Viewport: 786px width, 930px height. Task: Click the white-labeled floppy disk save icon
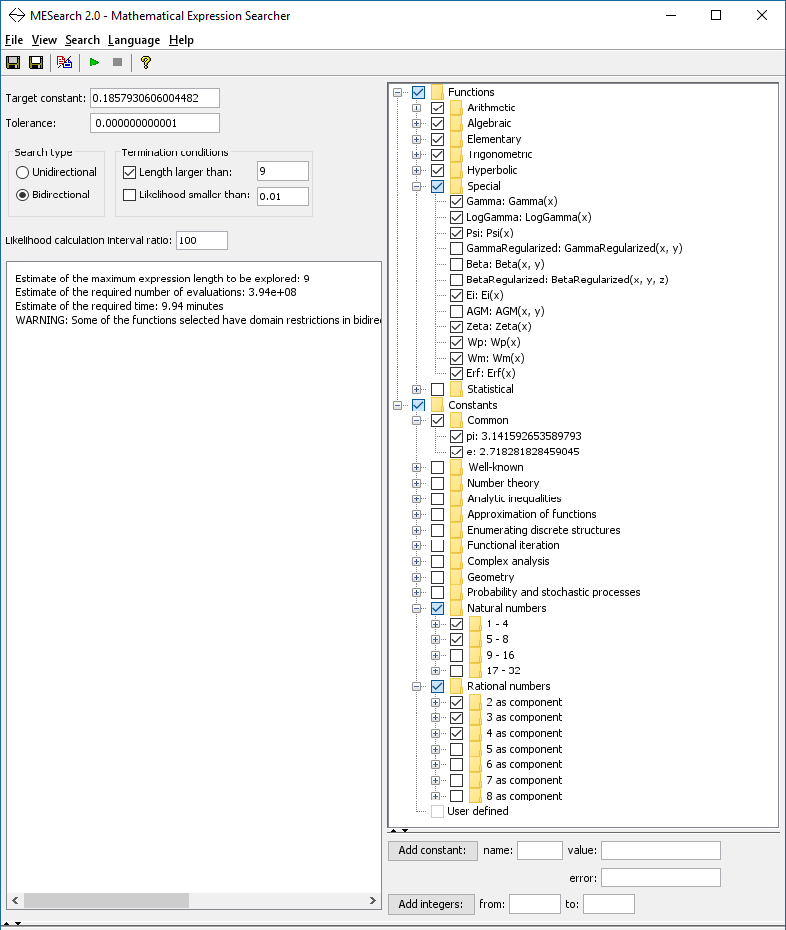pos(36,62)
